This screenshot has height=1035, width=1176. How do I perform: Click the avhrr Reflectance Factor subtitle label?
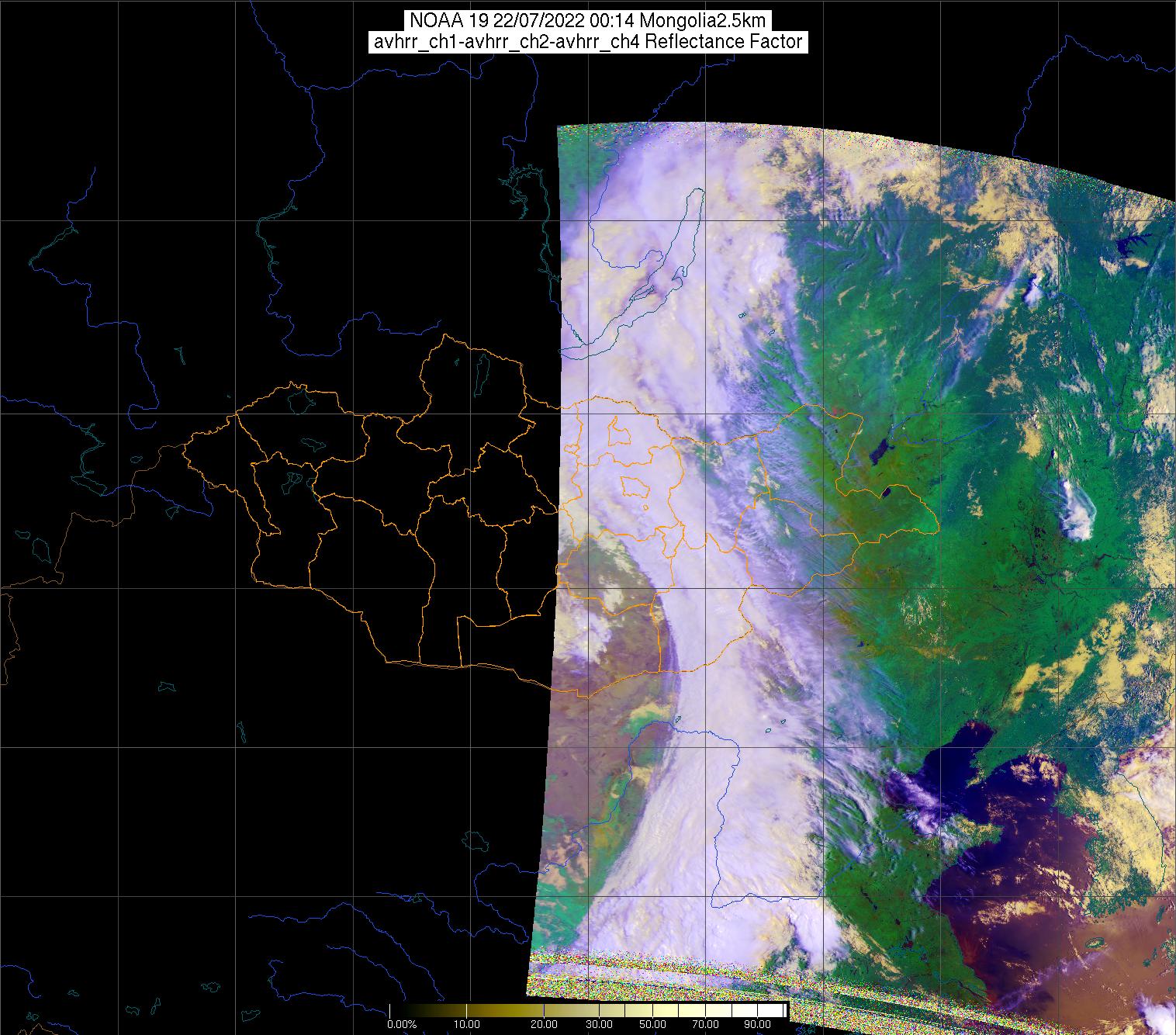(x=588, y=42)
